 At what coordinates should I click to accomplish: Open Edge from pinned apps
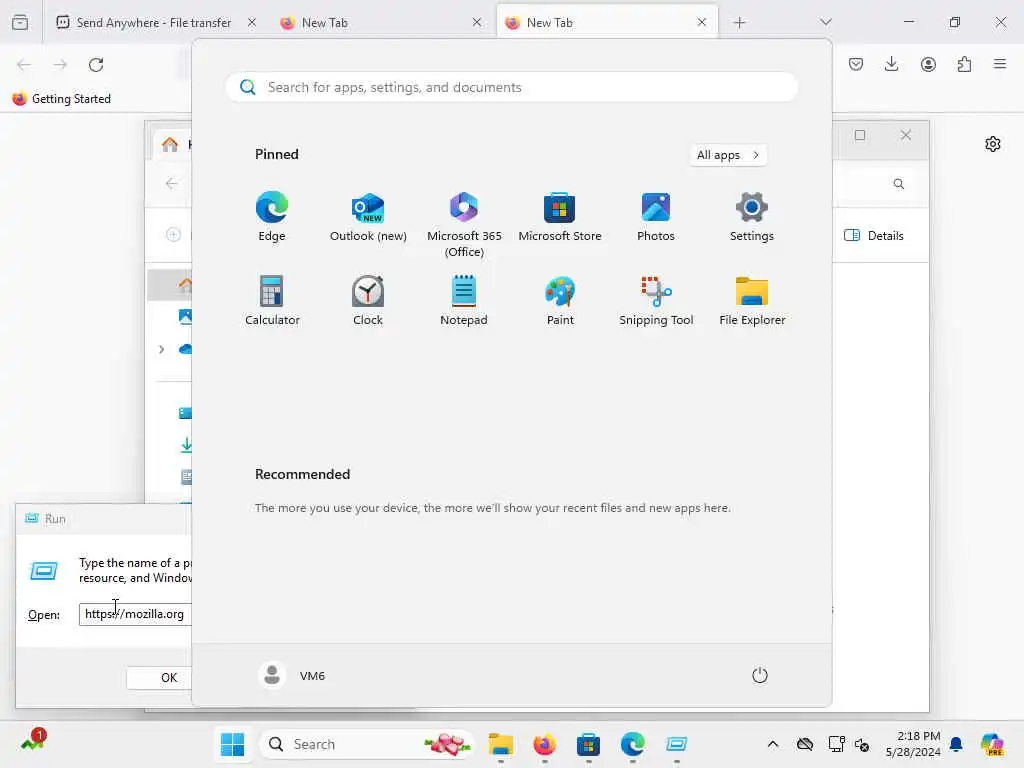point(272,217)
